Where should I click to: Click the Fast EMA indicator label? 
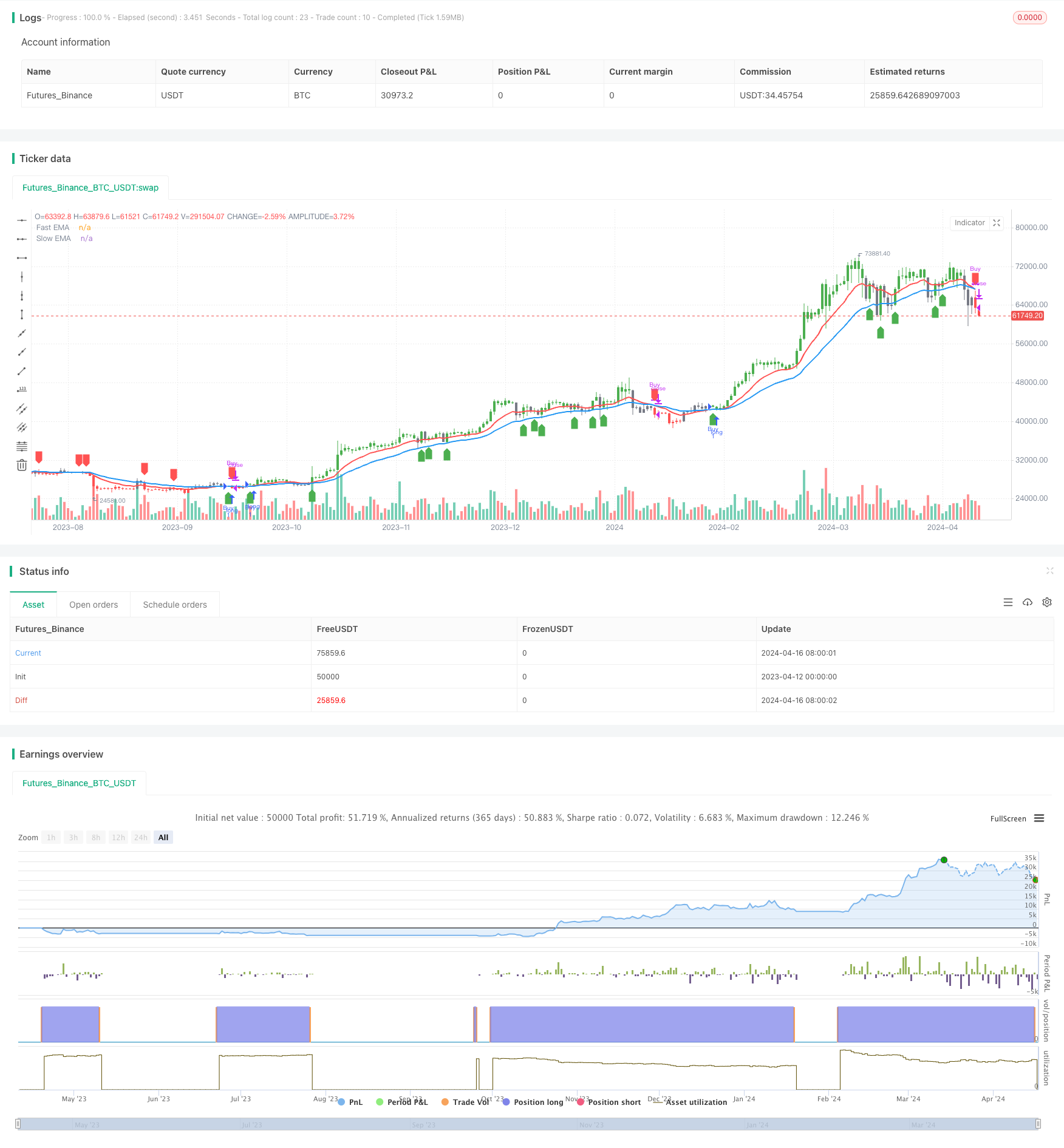pyautogui.click(x=53, y=228)
